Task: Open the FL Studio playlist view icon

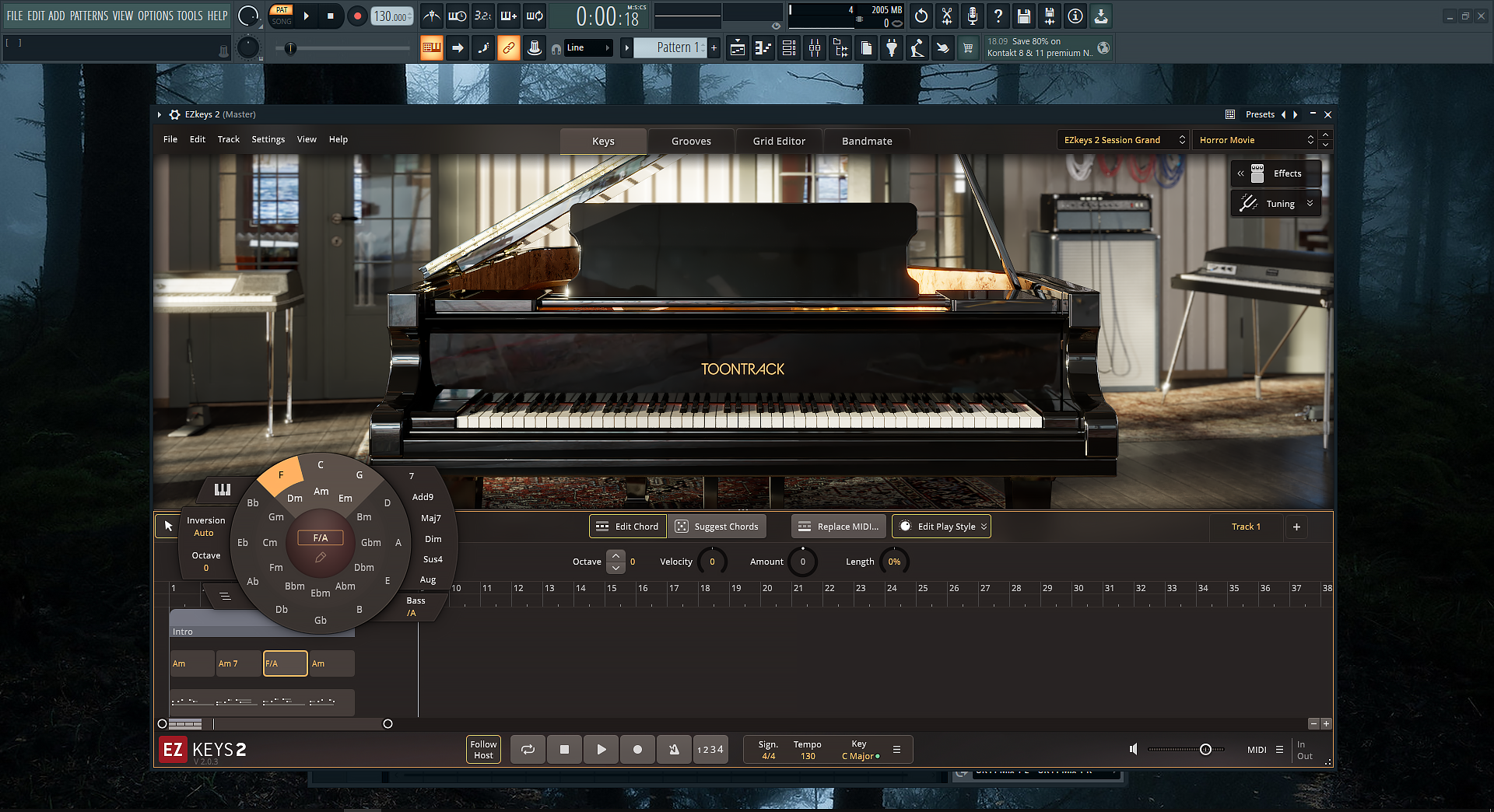Action: (x=738, y=48)
